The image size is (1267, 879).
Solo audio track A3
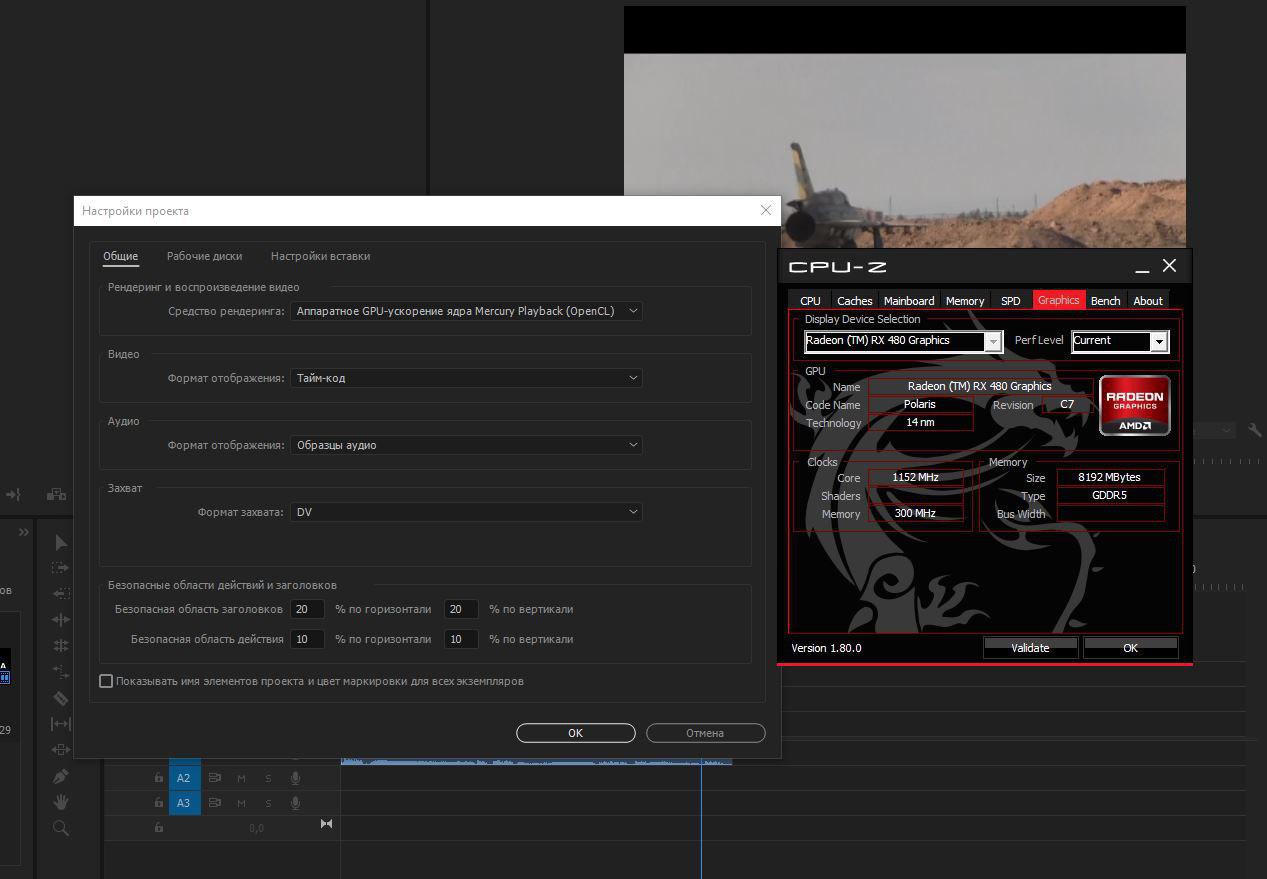(268, 803)
